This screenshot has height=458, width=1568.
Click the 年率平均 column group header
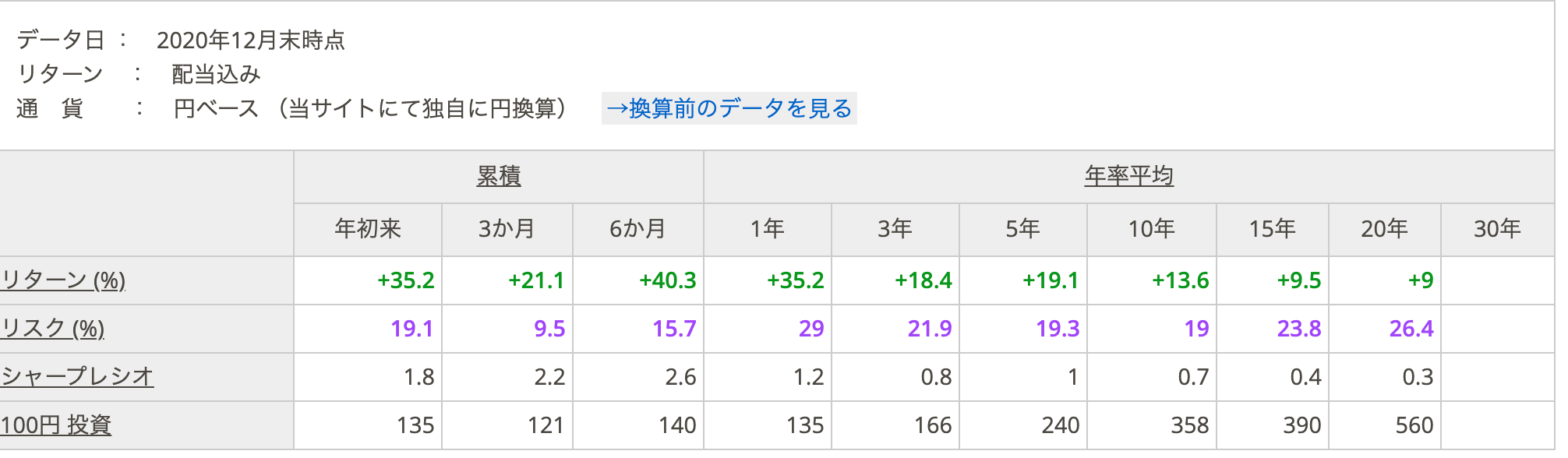coord(1128,176)
